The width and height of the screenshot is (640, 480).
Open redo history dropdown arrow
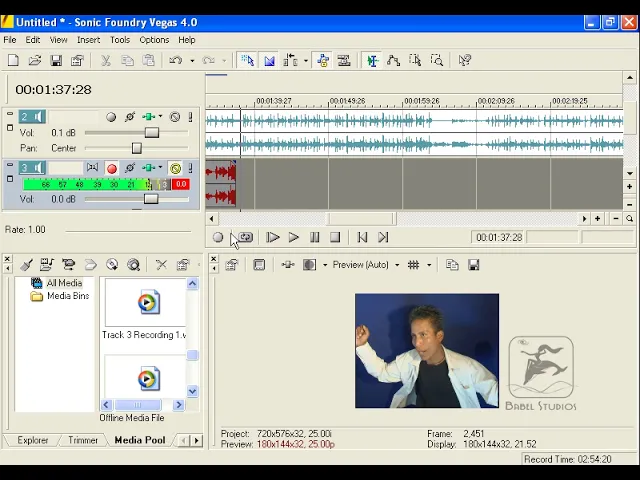click(x=224, y=61)
